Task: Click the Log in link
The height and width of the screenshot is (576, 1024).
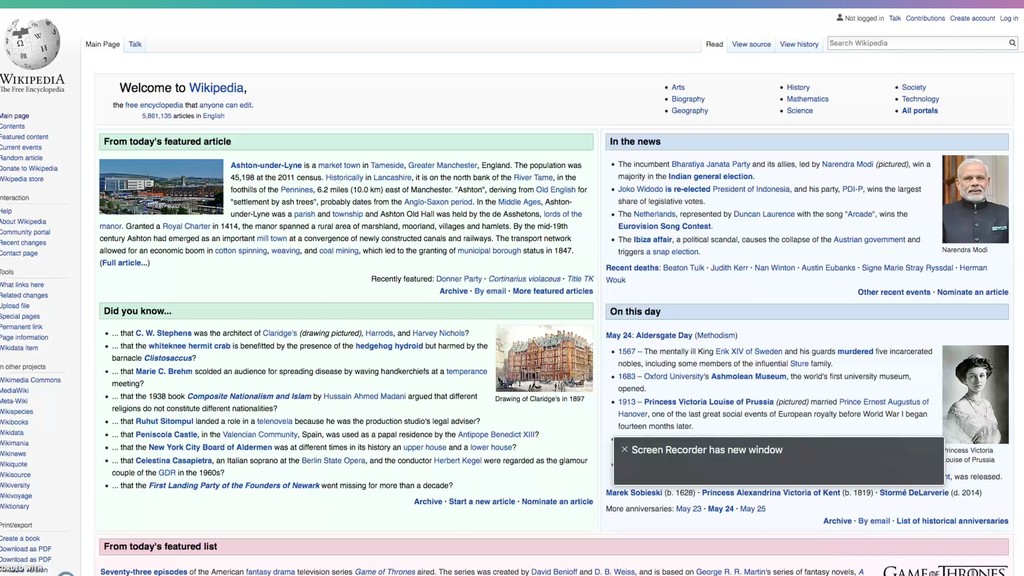Action: pos(1009,18)
